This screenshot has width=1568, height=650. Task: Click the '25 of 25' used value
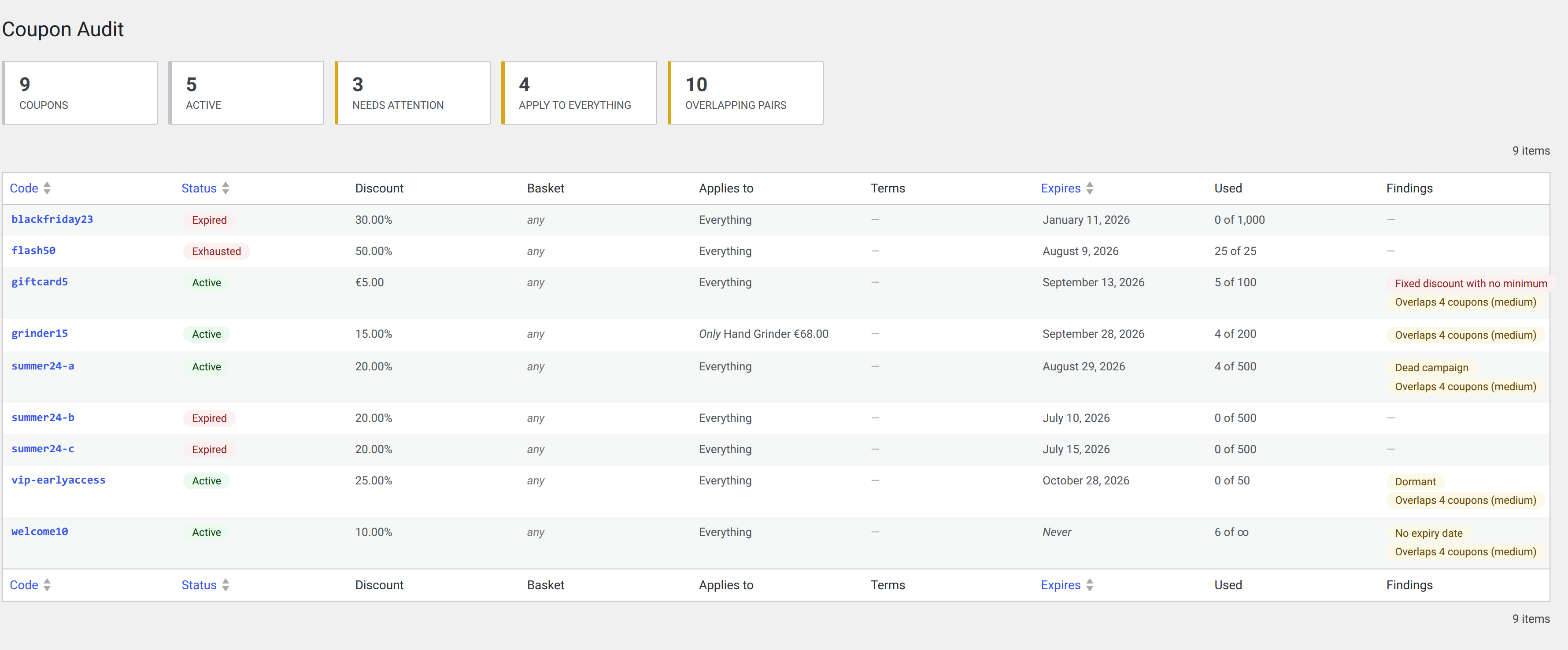tap(1235, 251)
